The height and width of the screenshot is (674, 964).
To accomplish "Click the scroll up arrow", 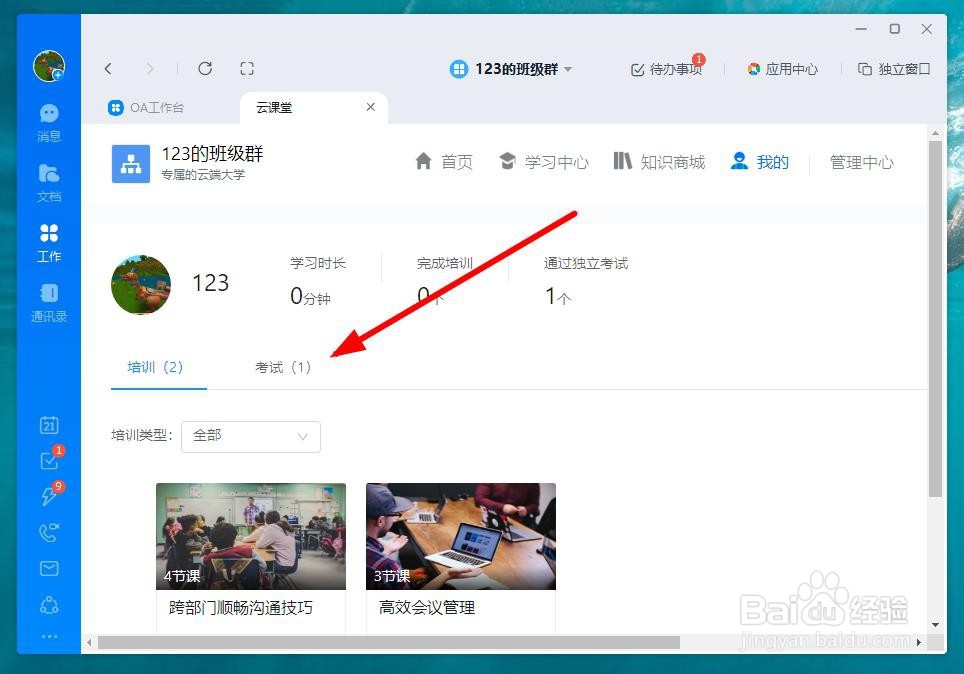I will [935, 133].
